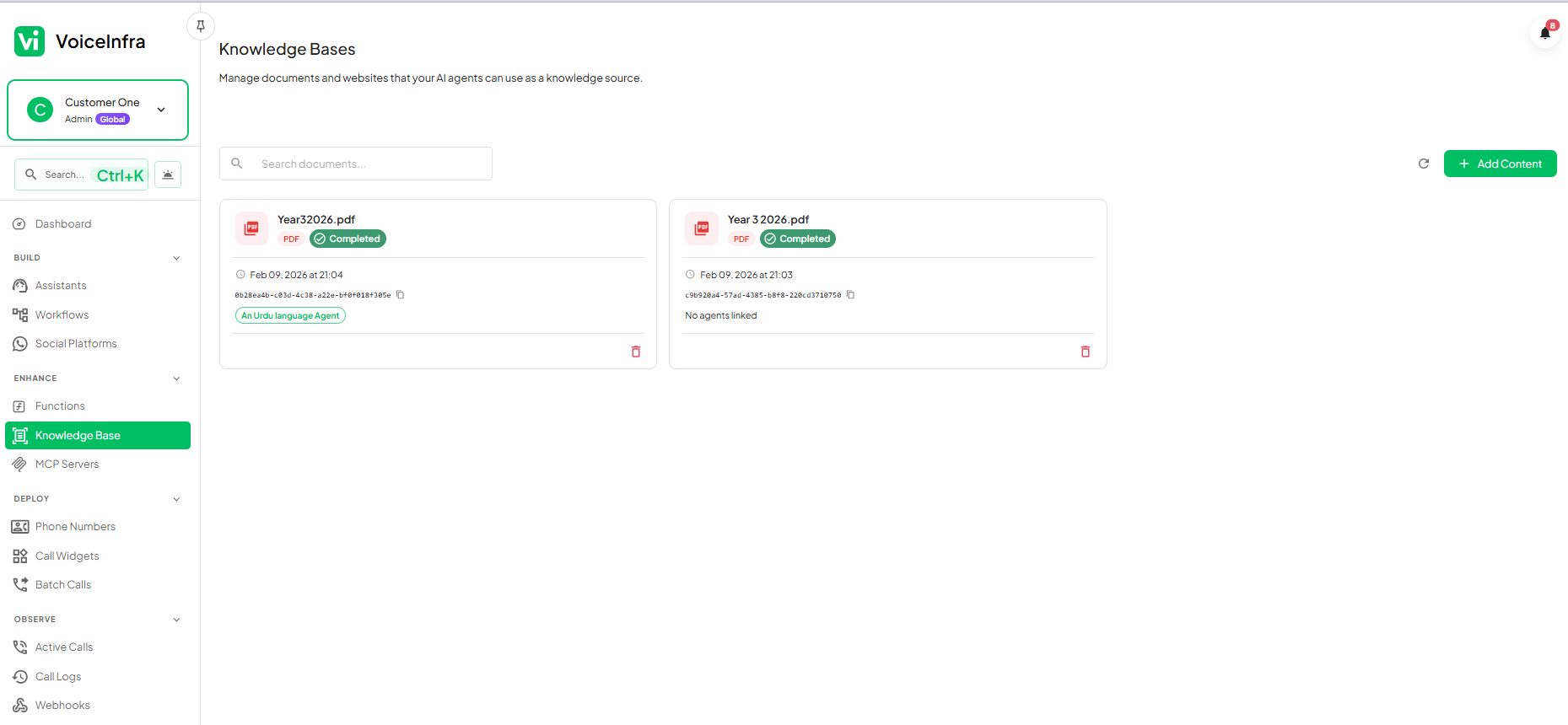Click the assistant icon beside sidebar search

168,175
